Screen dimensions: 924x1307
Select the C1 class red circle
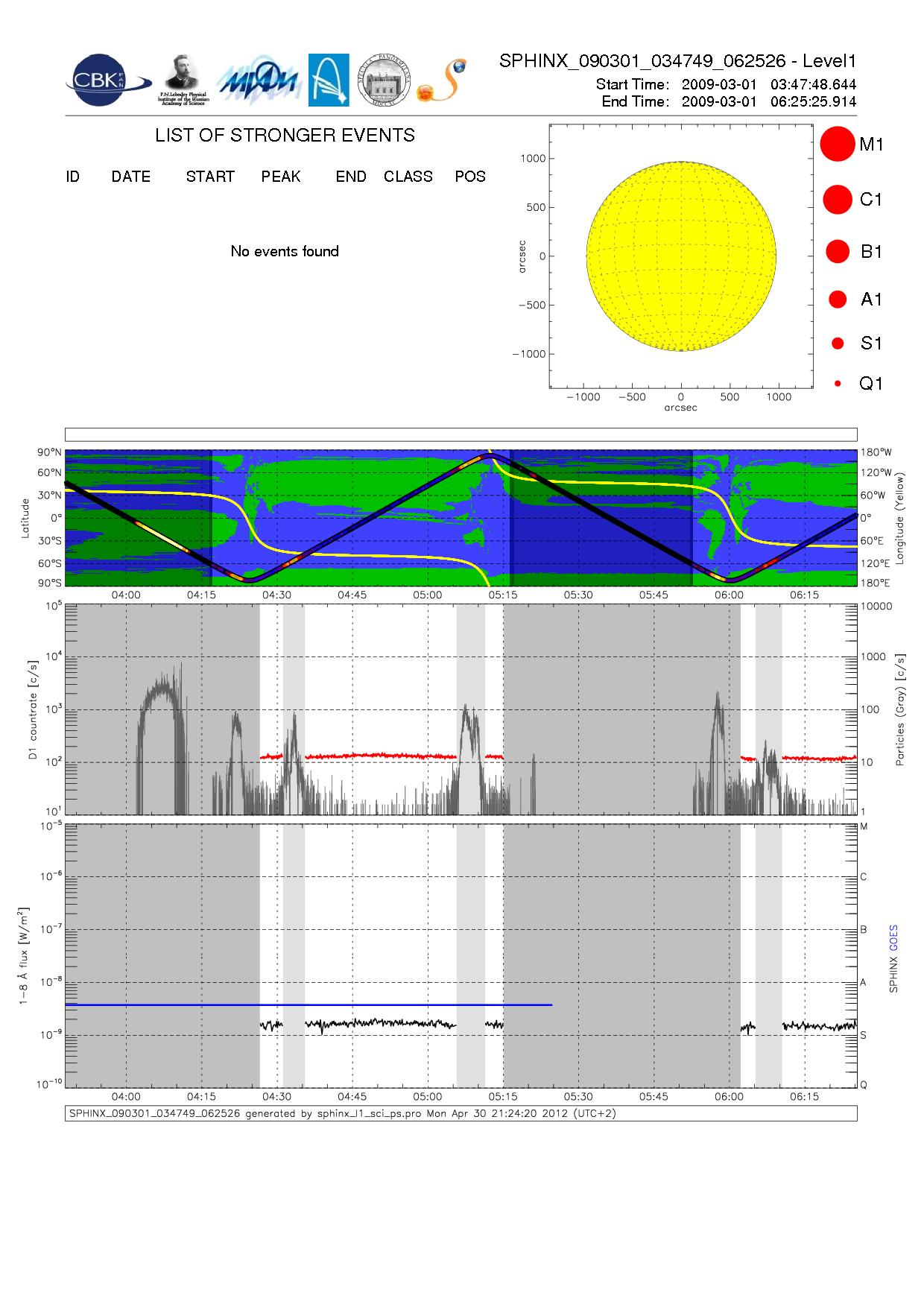point(837,200)
